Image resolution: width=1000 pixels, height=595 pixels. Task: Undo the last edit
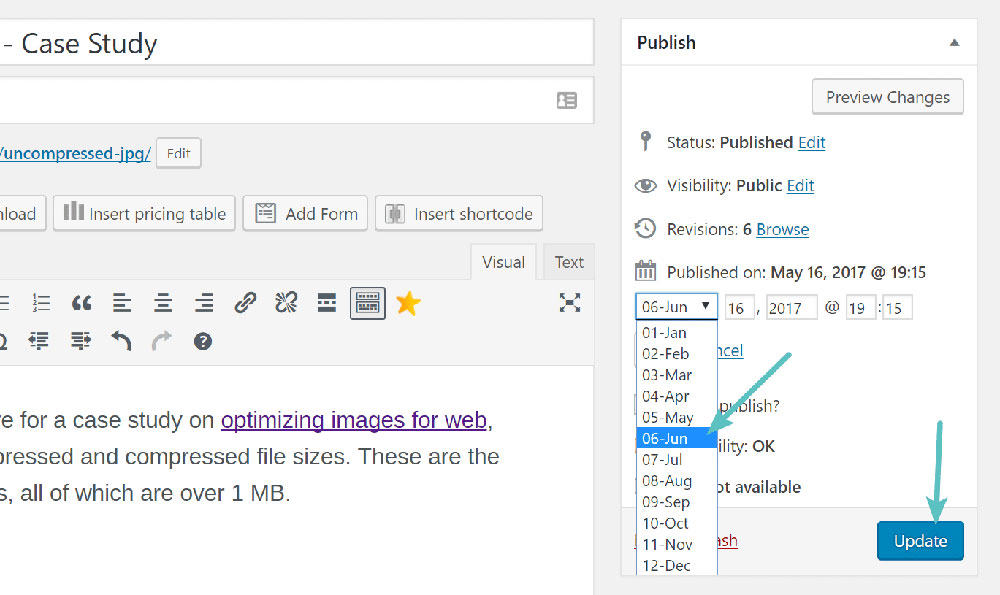(x=121, y=342)
